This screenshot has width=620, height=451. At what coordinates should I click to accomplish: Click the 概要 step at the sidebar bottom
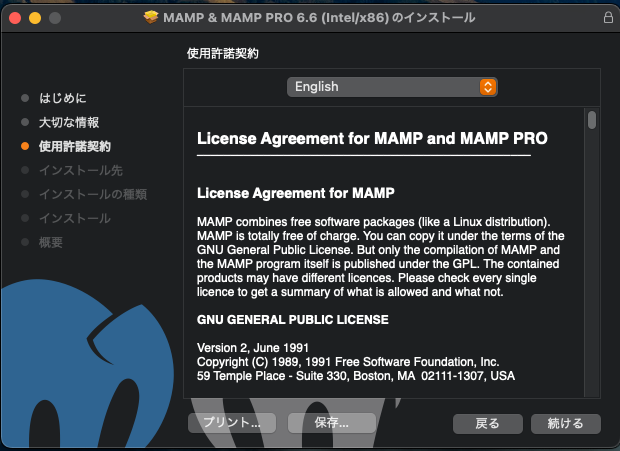[51, 242]
